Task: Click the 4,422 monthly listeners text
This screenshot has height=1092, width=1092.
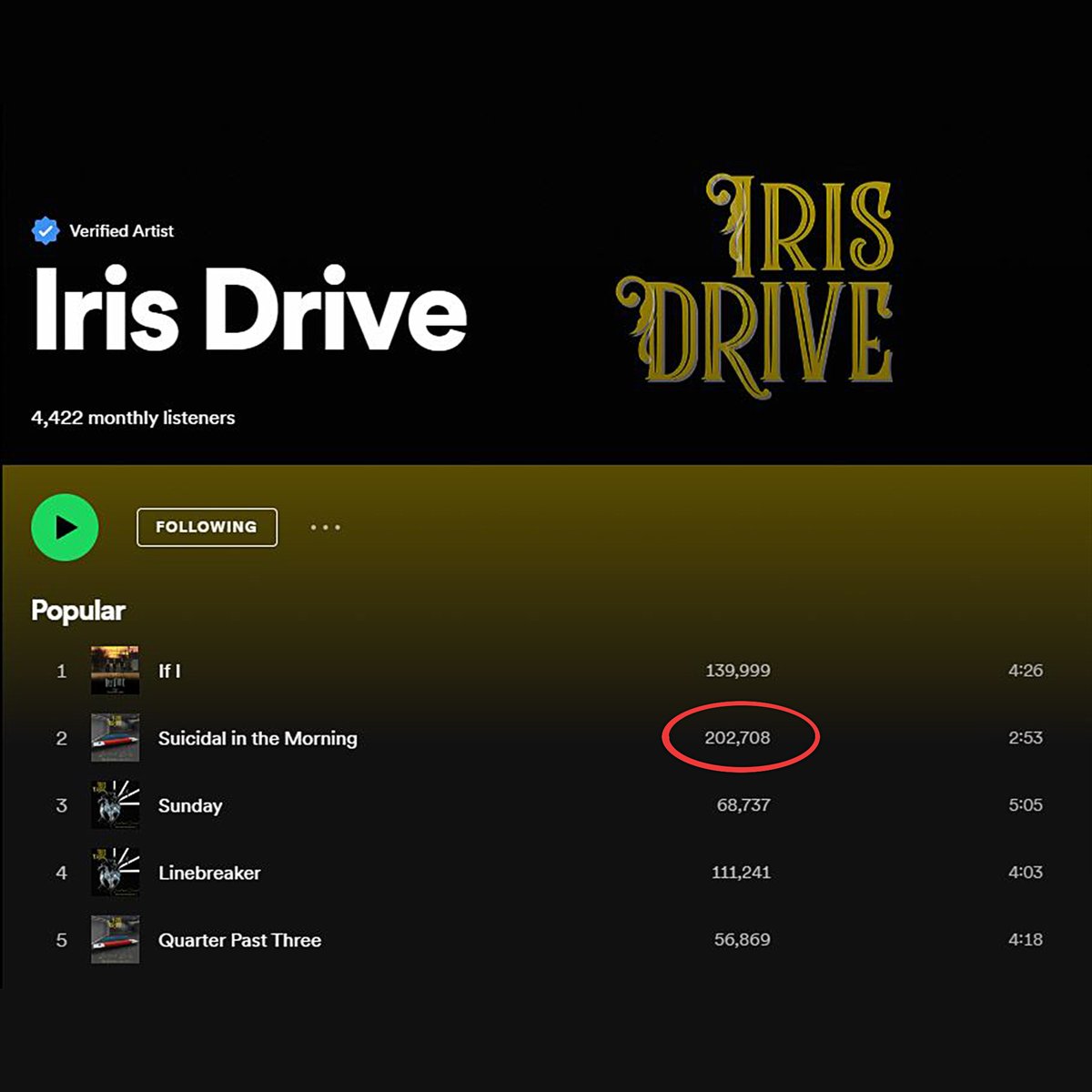Action: click(133, 418)
